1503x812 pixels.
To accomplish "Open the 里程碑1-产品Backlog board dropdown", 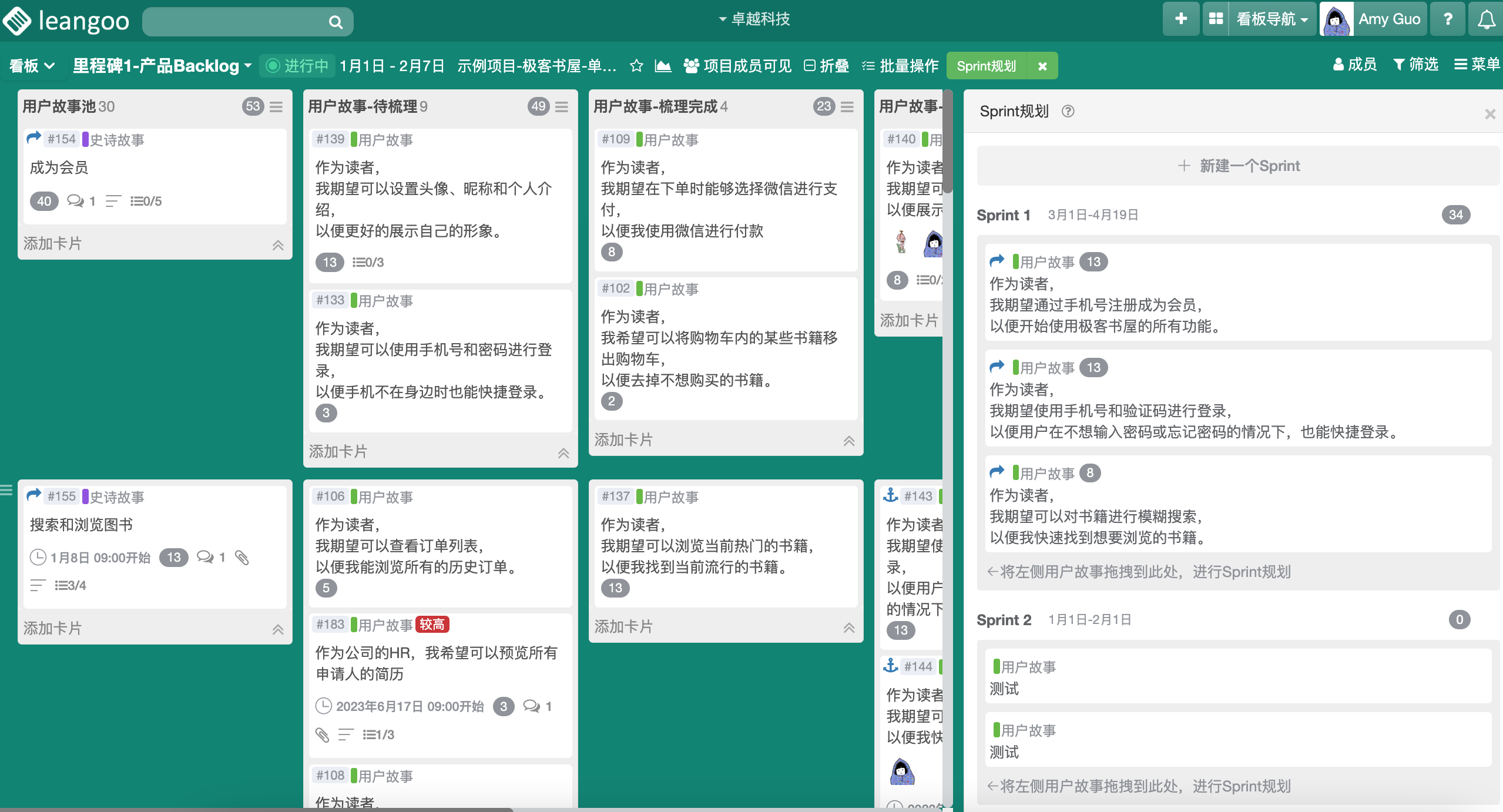I will (162, 66).
